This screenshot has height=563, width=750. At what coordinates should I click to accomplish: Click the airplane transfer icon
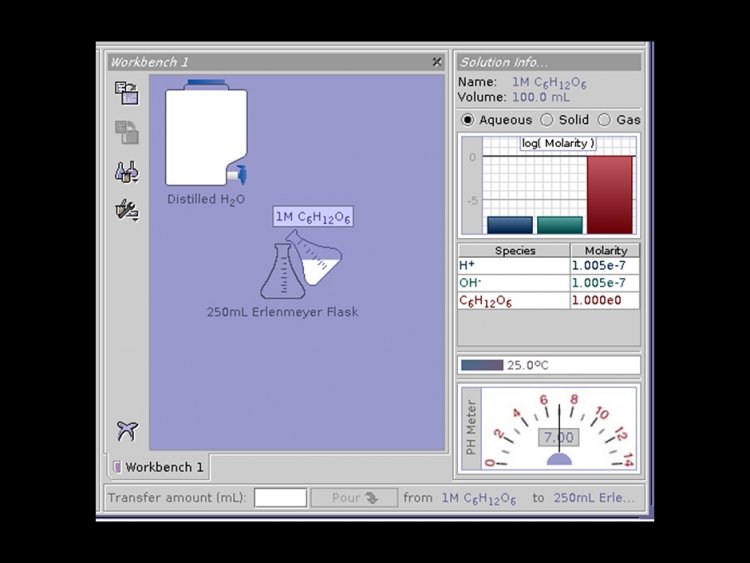tap(127, 431)
